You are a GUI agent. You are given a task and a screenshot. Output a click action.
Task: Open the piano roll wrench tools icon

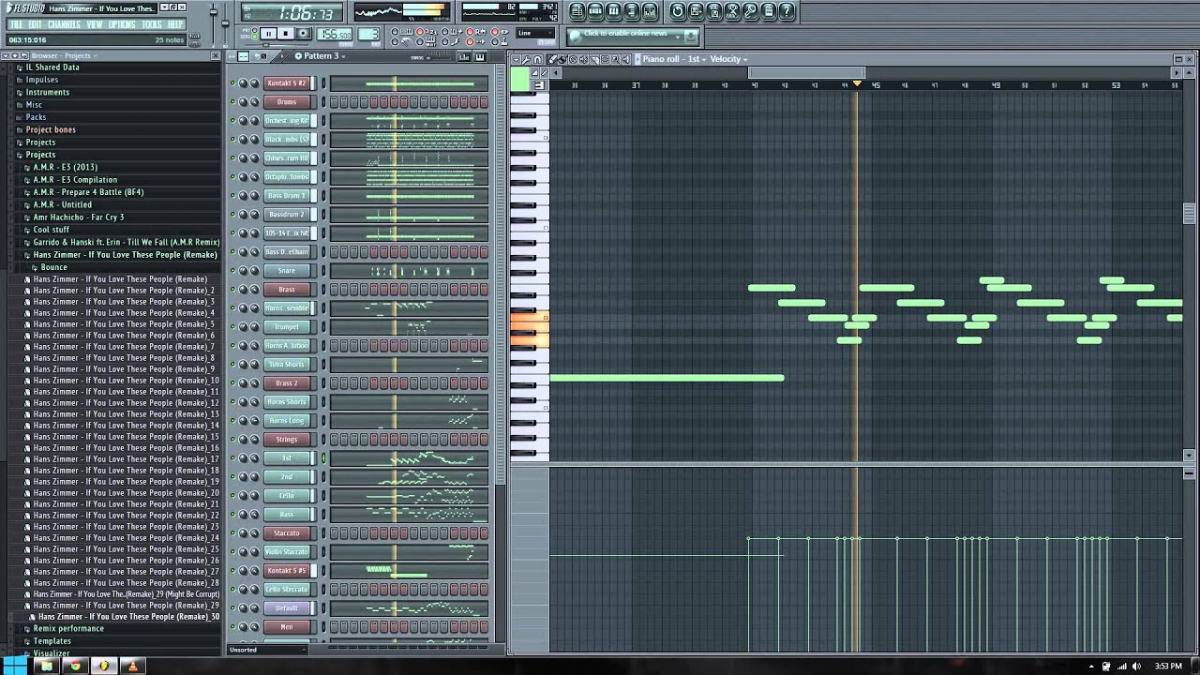525,60
